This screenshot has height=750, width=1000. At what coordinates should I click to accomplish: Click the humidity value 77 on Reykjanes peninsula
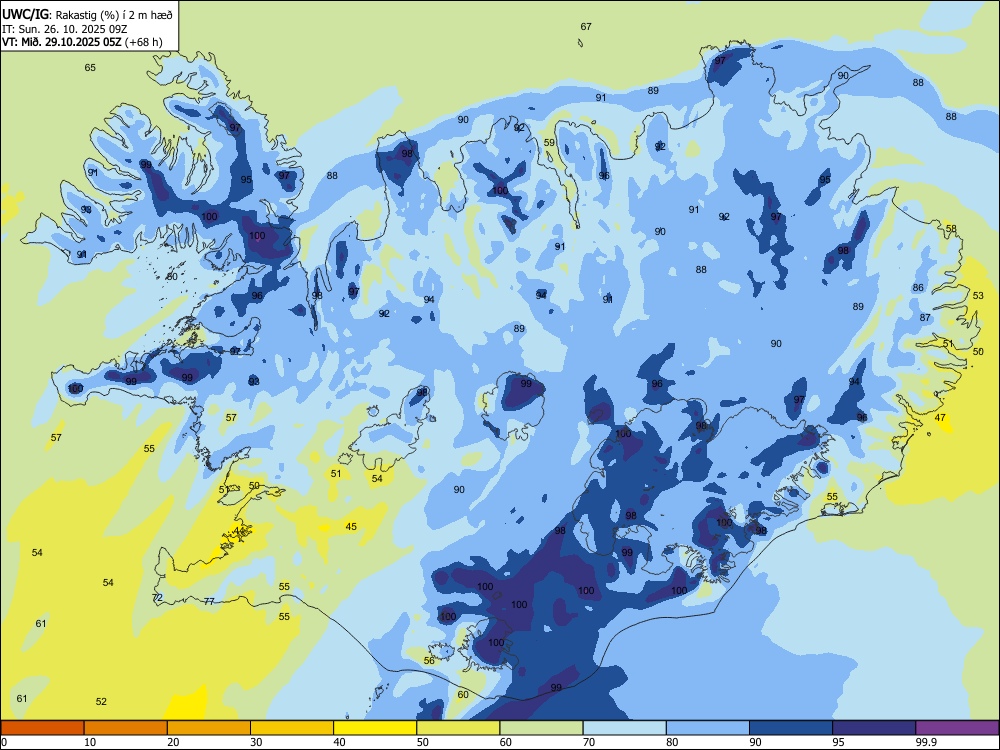(209, 601)
